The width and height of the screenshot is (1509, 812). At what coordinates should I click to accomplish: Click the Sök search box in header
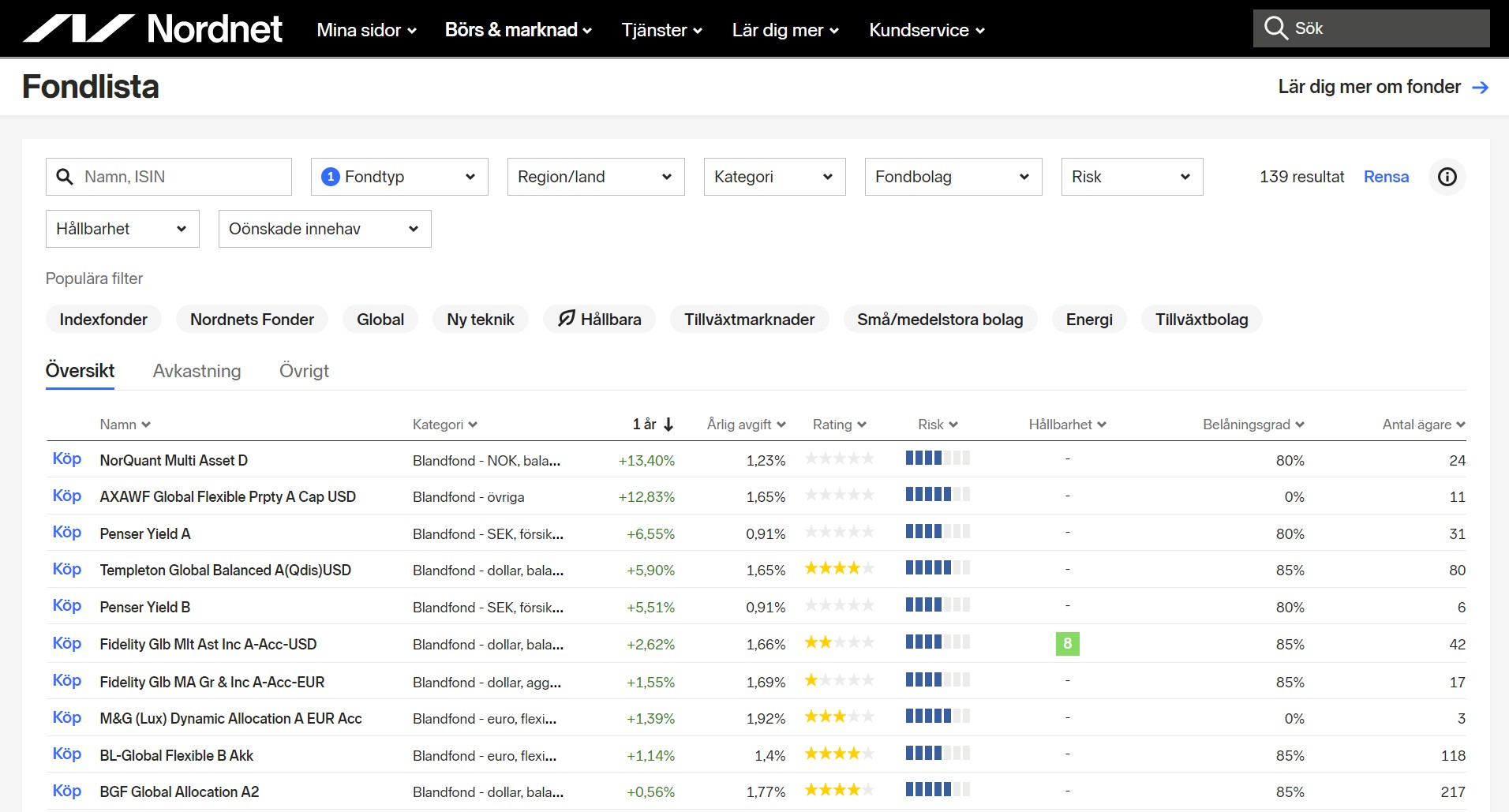click(1371, 28)
